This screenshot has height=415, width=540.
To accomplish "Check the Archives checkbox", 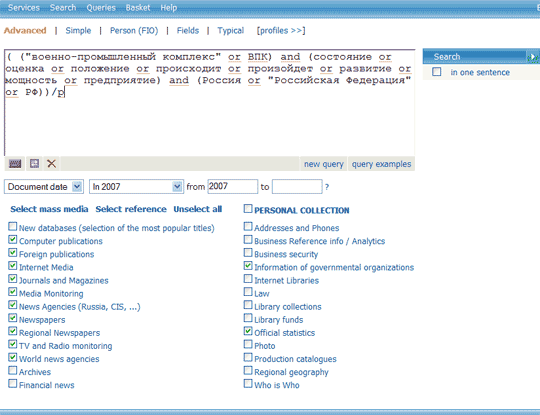I will pyautogui.click(x=12, y=370).
